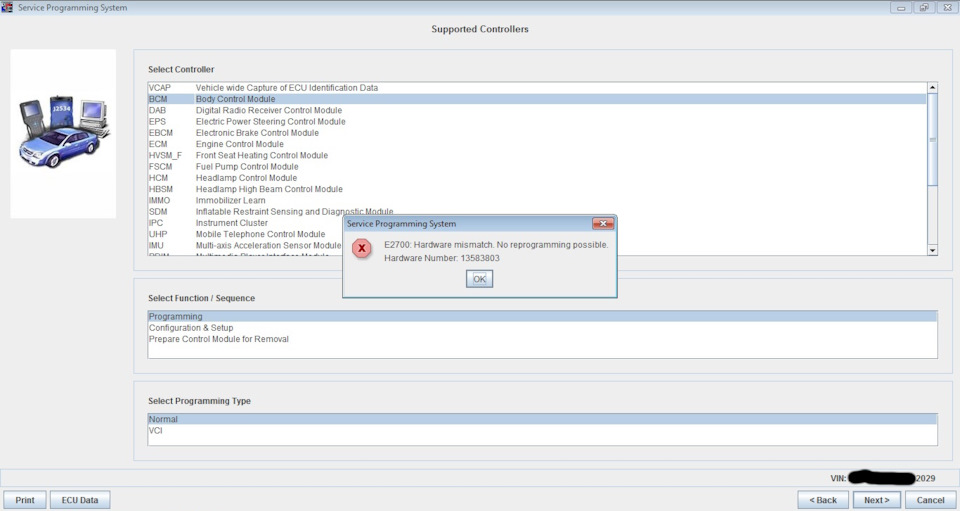Close the main Service Programming System window
960x511 pixels.
pos(947,8)
